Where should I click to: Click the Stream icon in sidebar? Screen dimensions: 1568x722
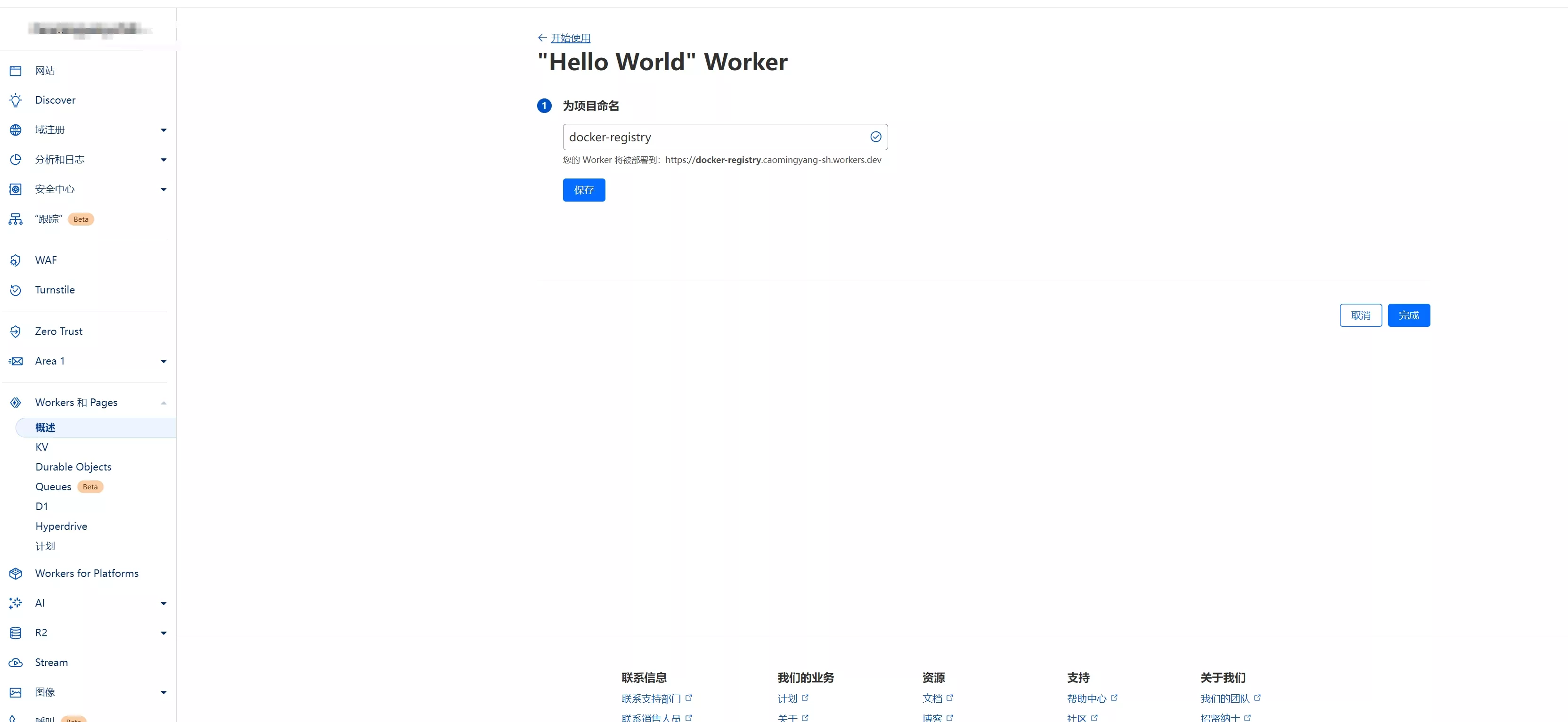[x=16, y=662]
